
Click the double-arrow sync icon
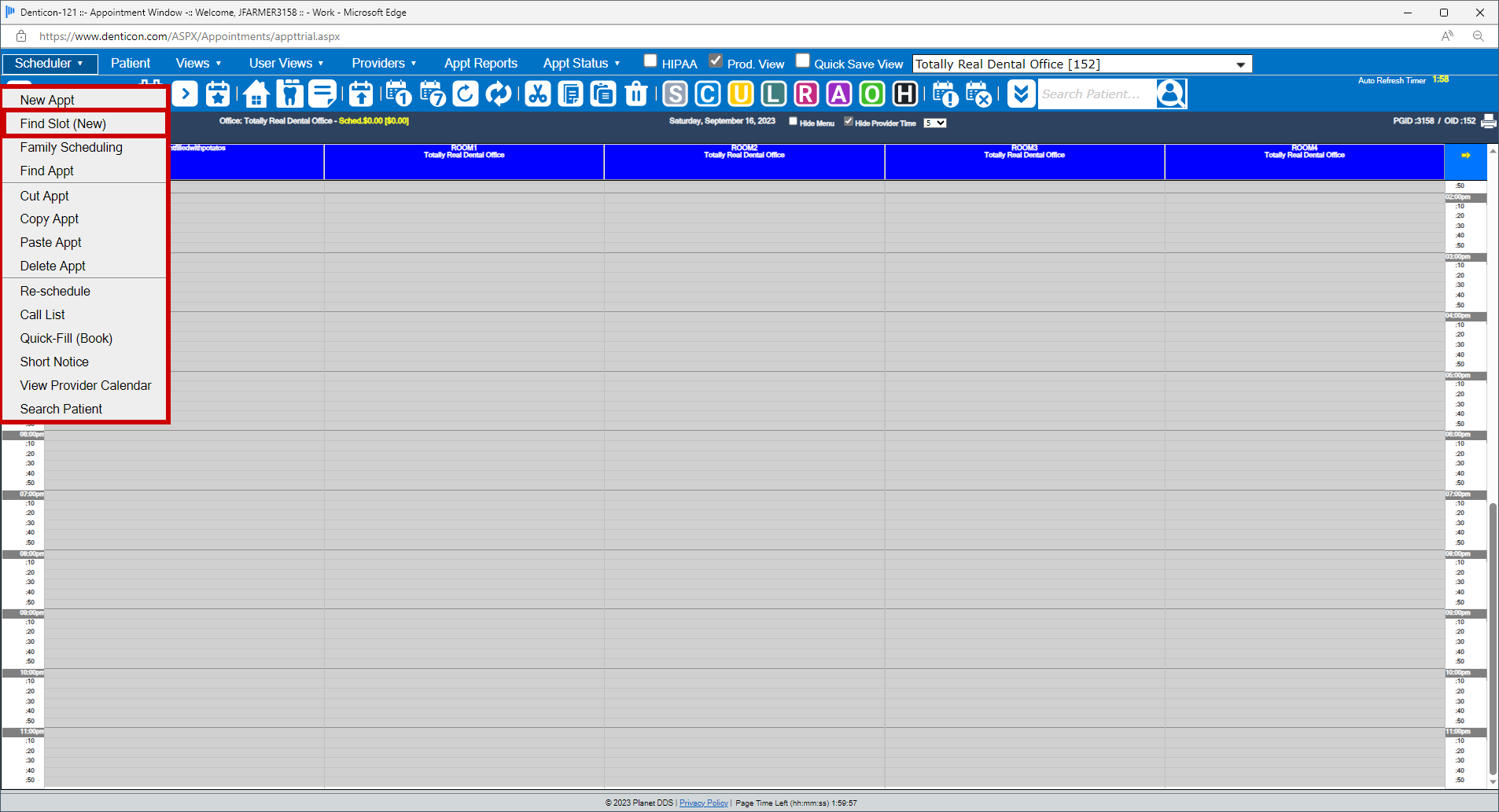pos(499,94)
